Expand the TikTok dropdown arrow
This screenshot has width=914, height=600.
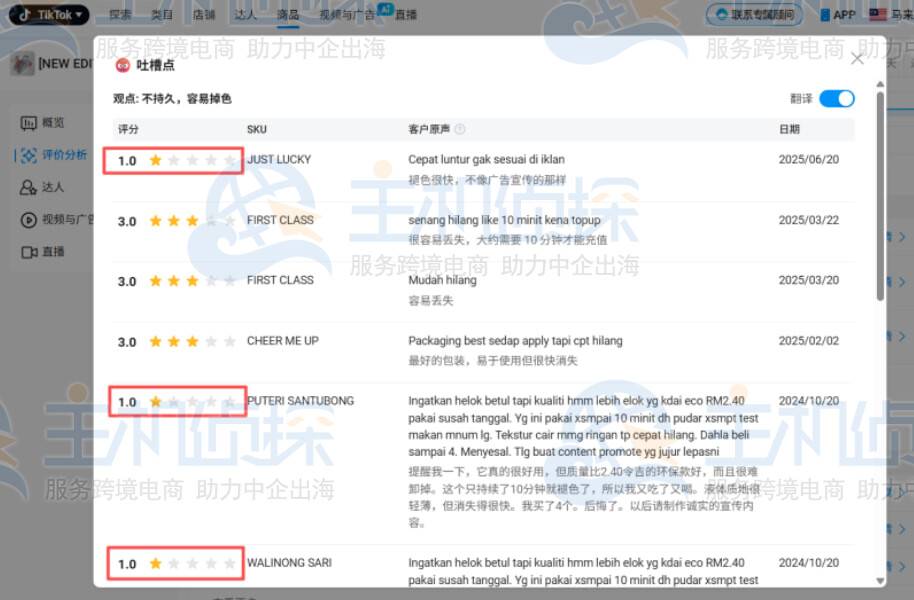(78, 14)
